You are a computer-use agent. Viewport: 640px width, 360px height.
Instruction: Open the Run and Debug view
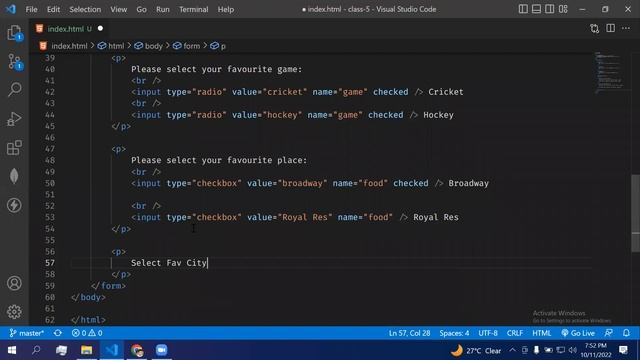click(x=14, y=119)
